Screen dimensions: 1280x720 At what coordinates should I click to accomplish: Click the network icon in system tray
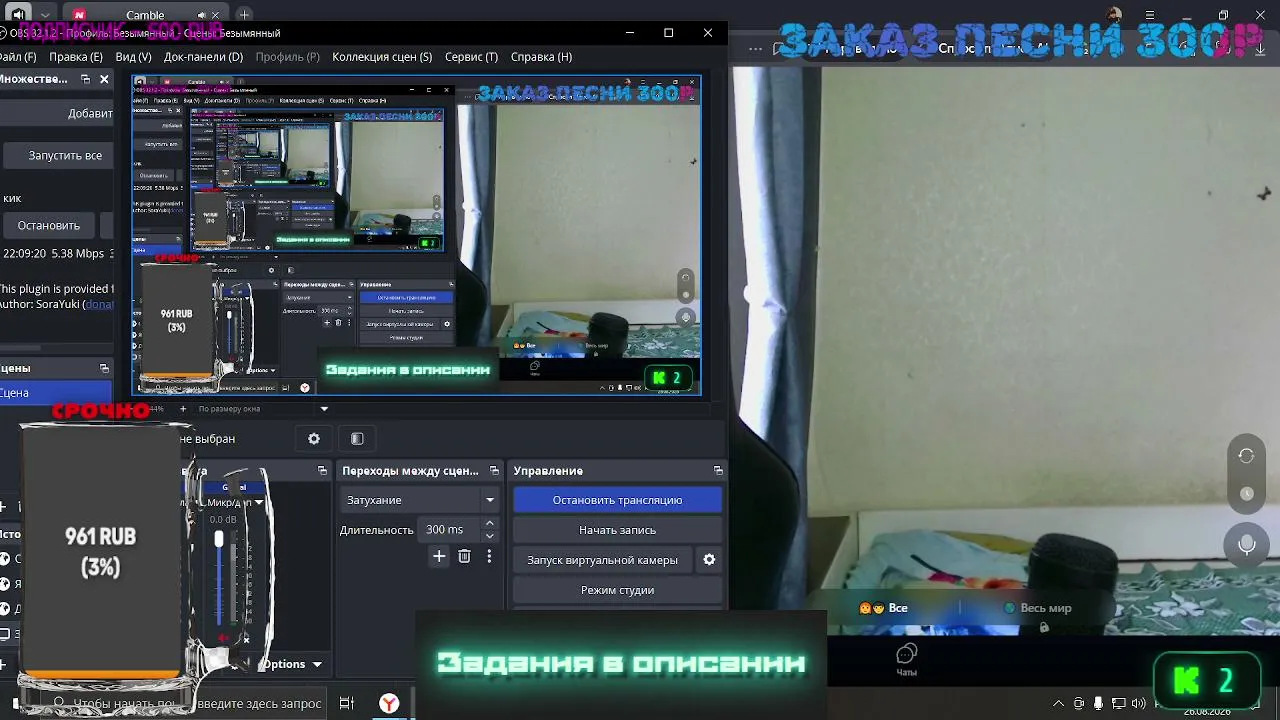pyautogui.click(x=1119, y=704)
